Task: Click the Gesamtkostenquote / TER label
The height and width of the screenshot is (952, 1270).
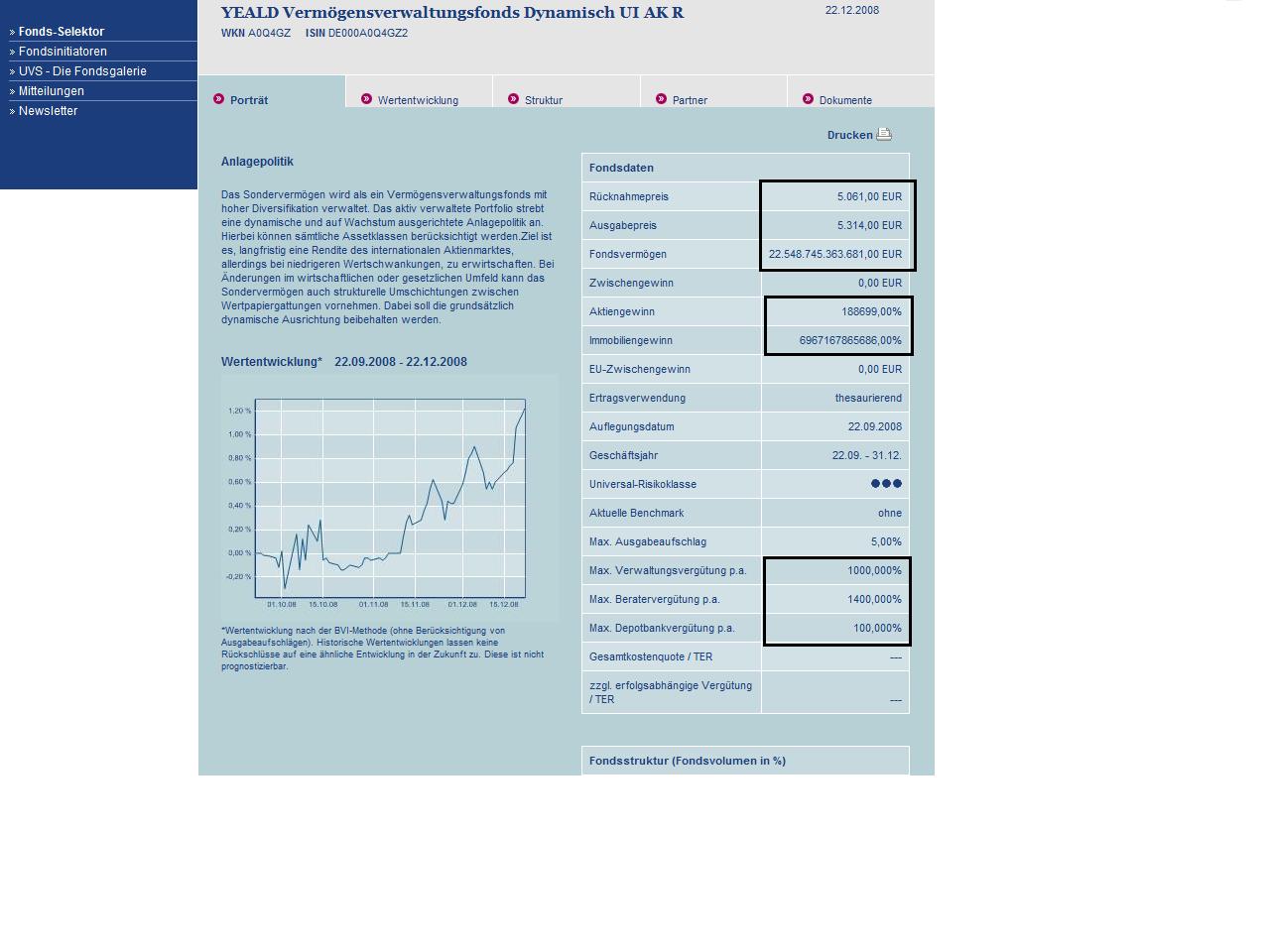Action: (x=650, y=656)
